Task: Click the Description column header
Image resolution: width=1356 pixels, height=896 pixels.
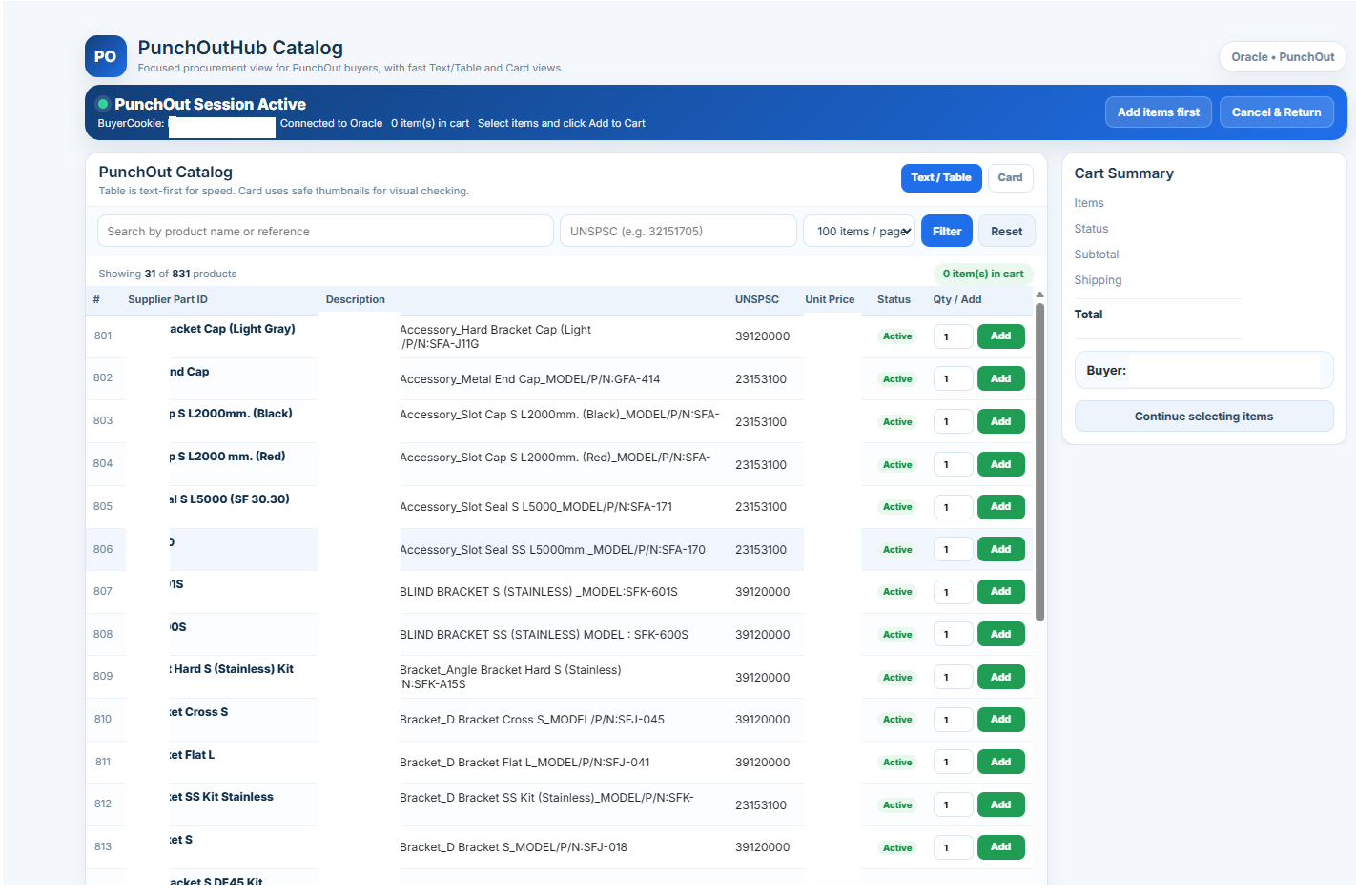Action: (356, 299)
